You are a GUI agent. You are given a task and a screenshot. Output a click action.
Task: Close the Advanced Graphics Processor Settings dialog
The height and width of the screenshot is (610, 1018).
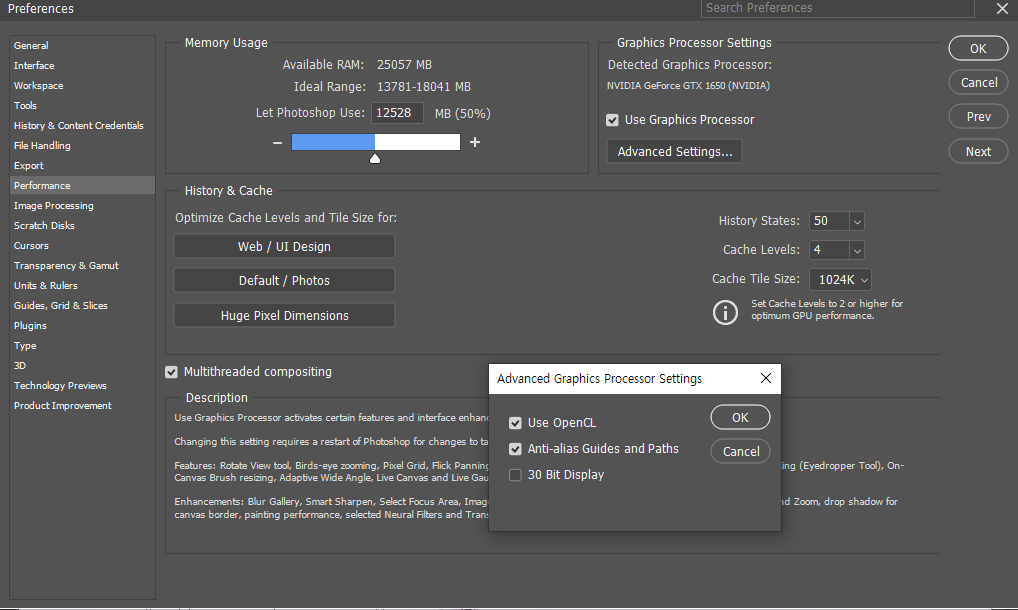(x=766, y=379)
